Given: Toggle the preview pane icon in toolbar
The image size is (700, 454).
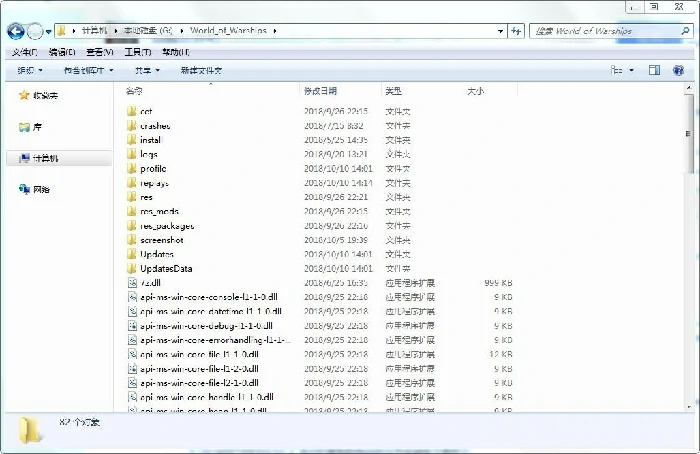Looking at the screenshot, I should pyautogui.click(x=654, y=70).
